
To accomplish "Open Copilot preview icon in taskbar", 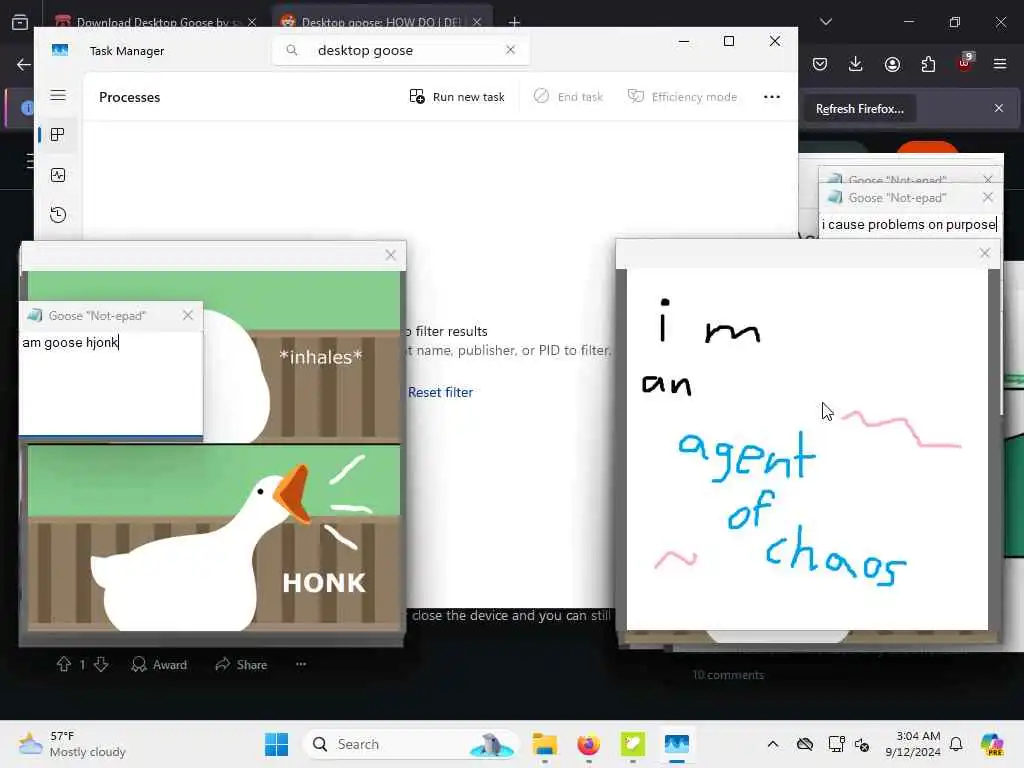I will tap(992, 744).
